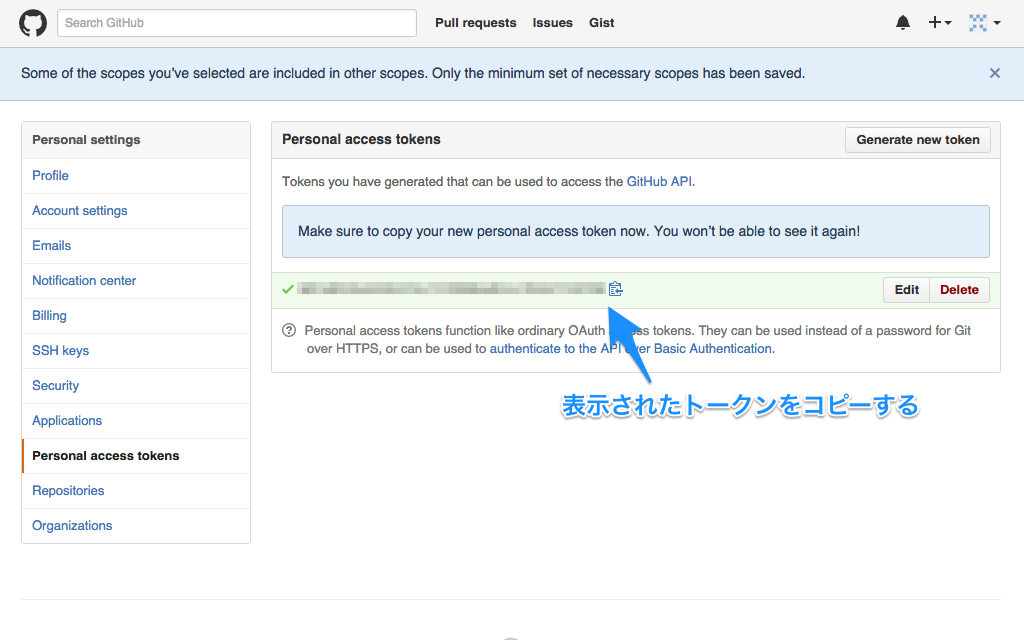Open Gist from the top navigation
The image size is (1024, 640).
coord(601,23)
